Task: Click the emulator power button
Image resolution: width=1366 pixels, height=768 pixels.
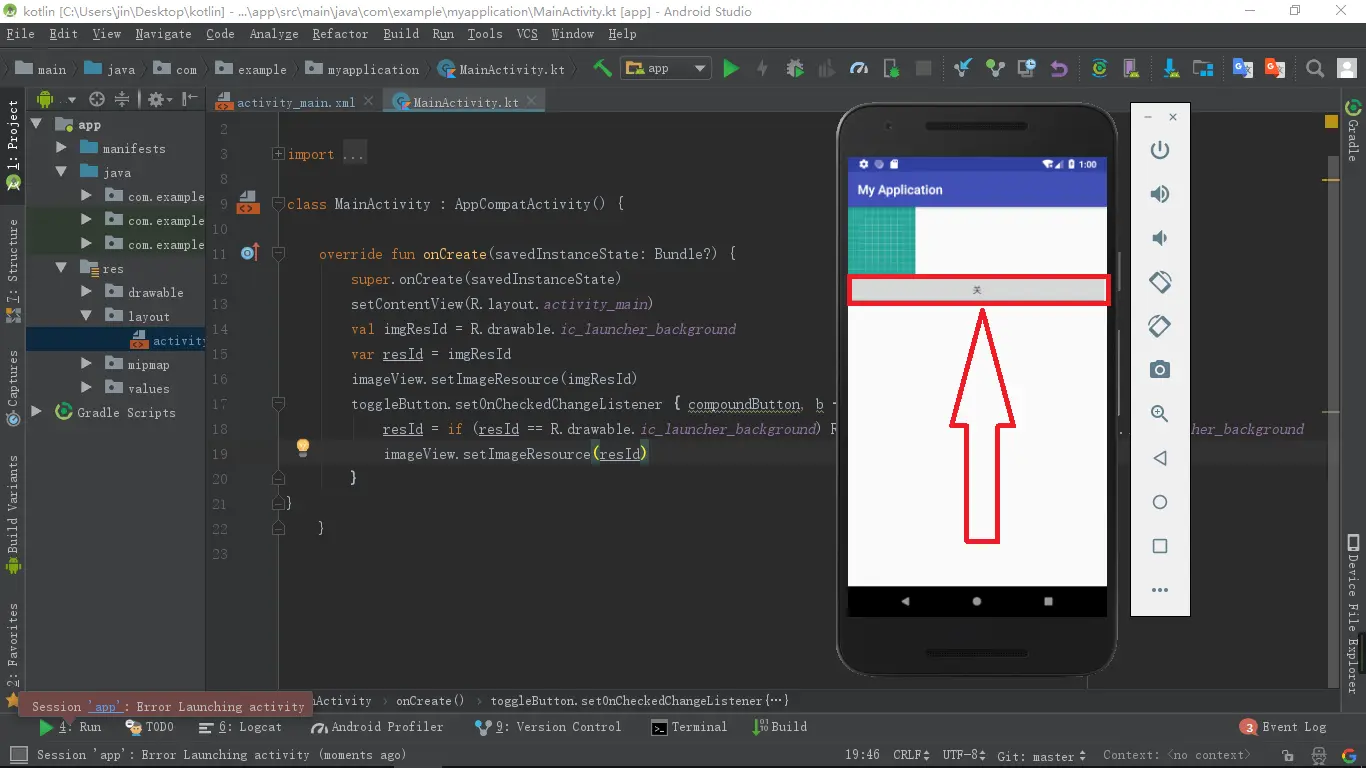Action: click(1160, 150)
